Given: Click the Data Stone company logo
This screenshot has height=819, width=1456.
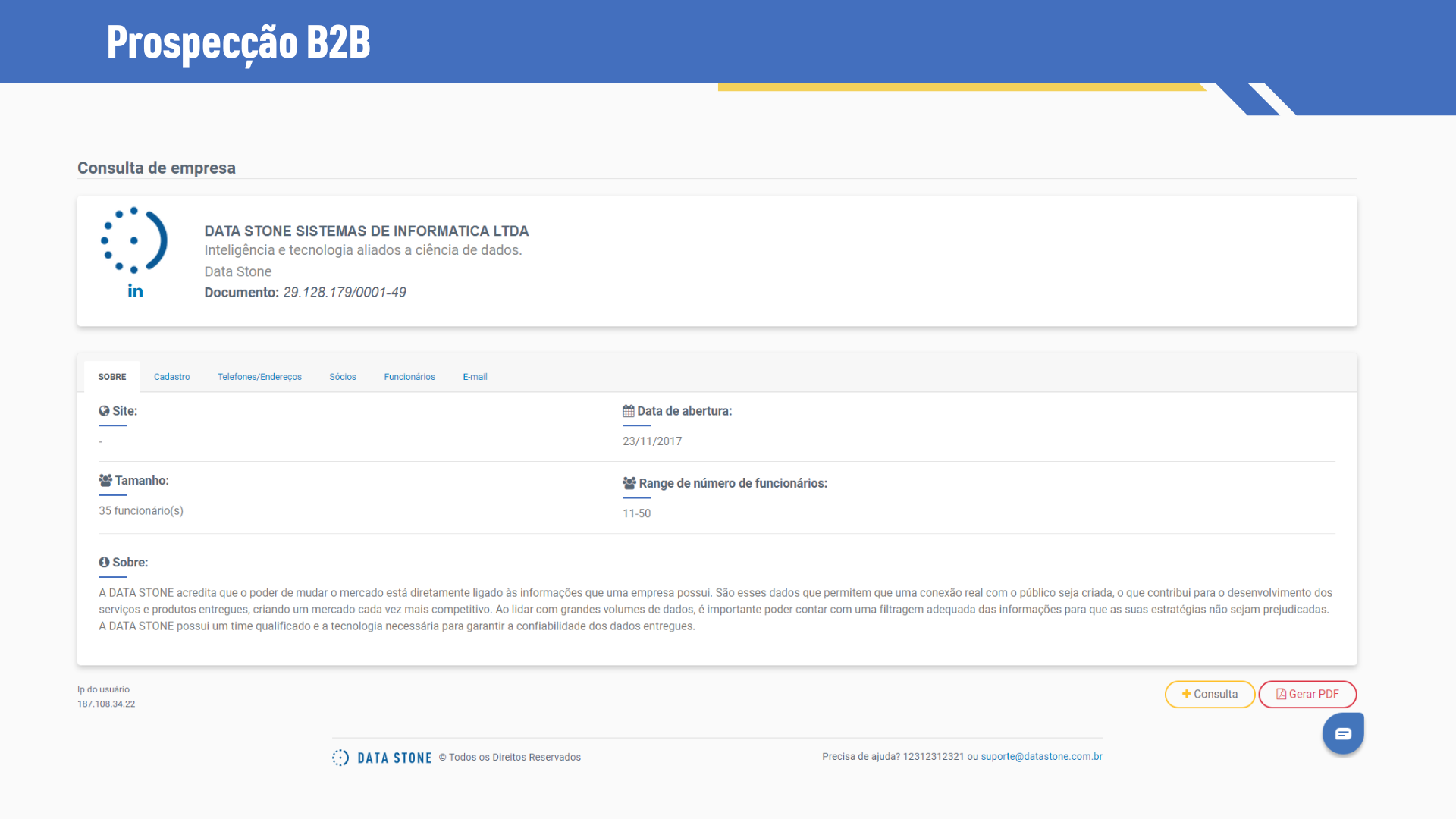Looking at the screenshot, I should point(134,240).
